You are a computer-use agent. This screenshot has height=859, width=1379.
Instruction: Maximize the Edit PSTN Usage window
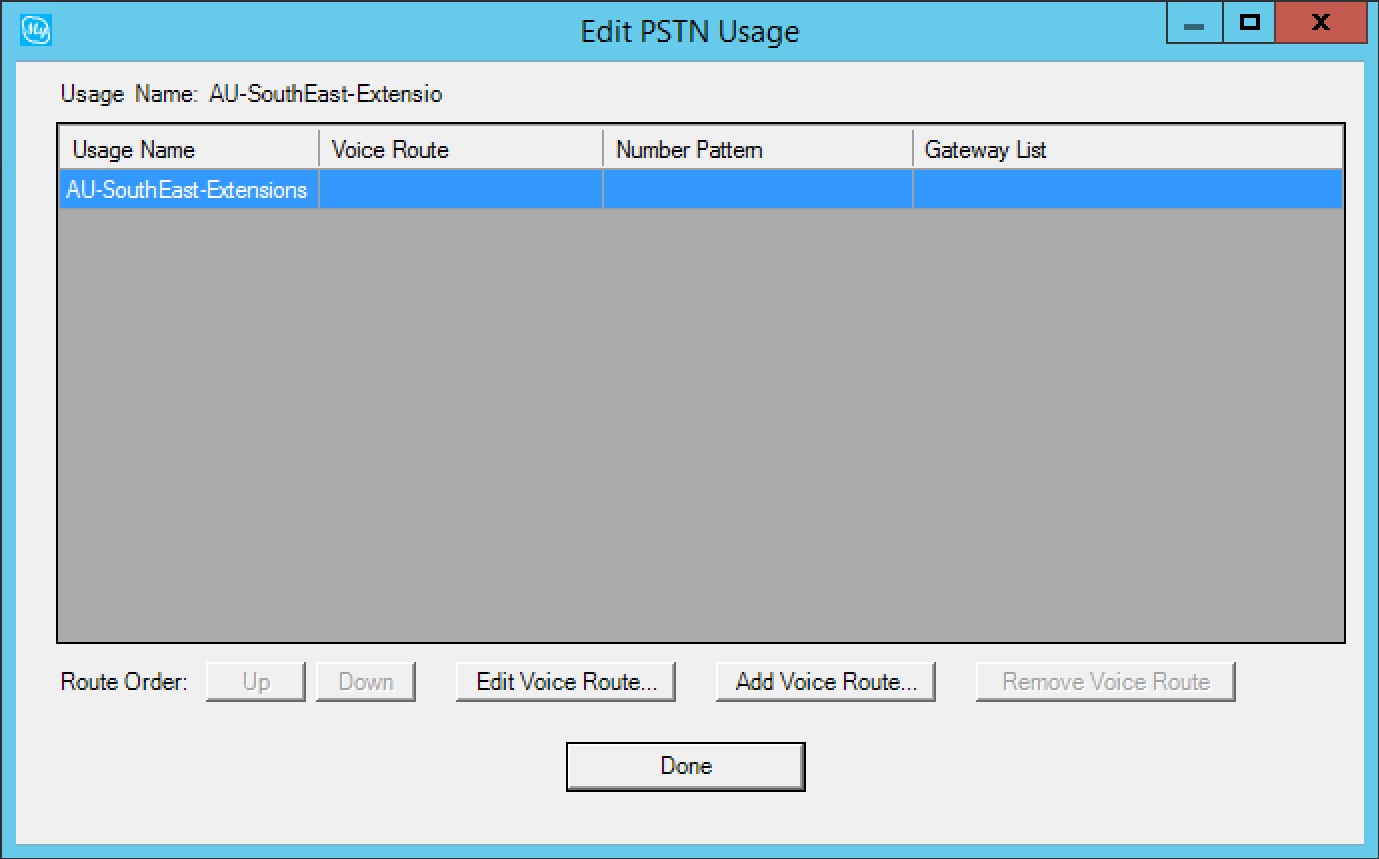(x=1248, y=23)
